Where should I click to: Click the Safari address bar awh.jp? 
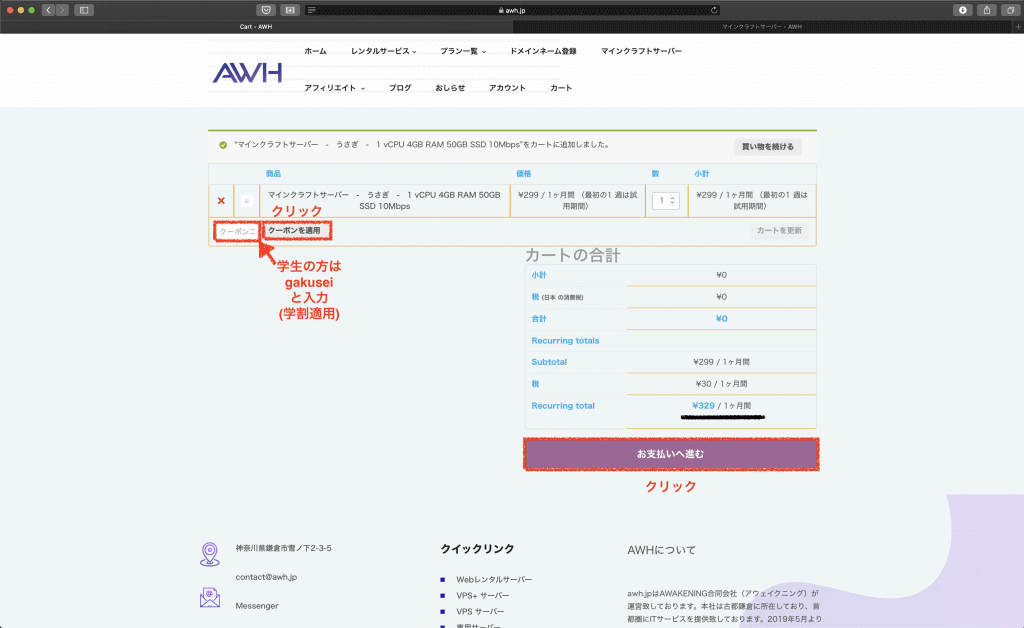511,10
